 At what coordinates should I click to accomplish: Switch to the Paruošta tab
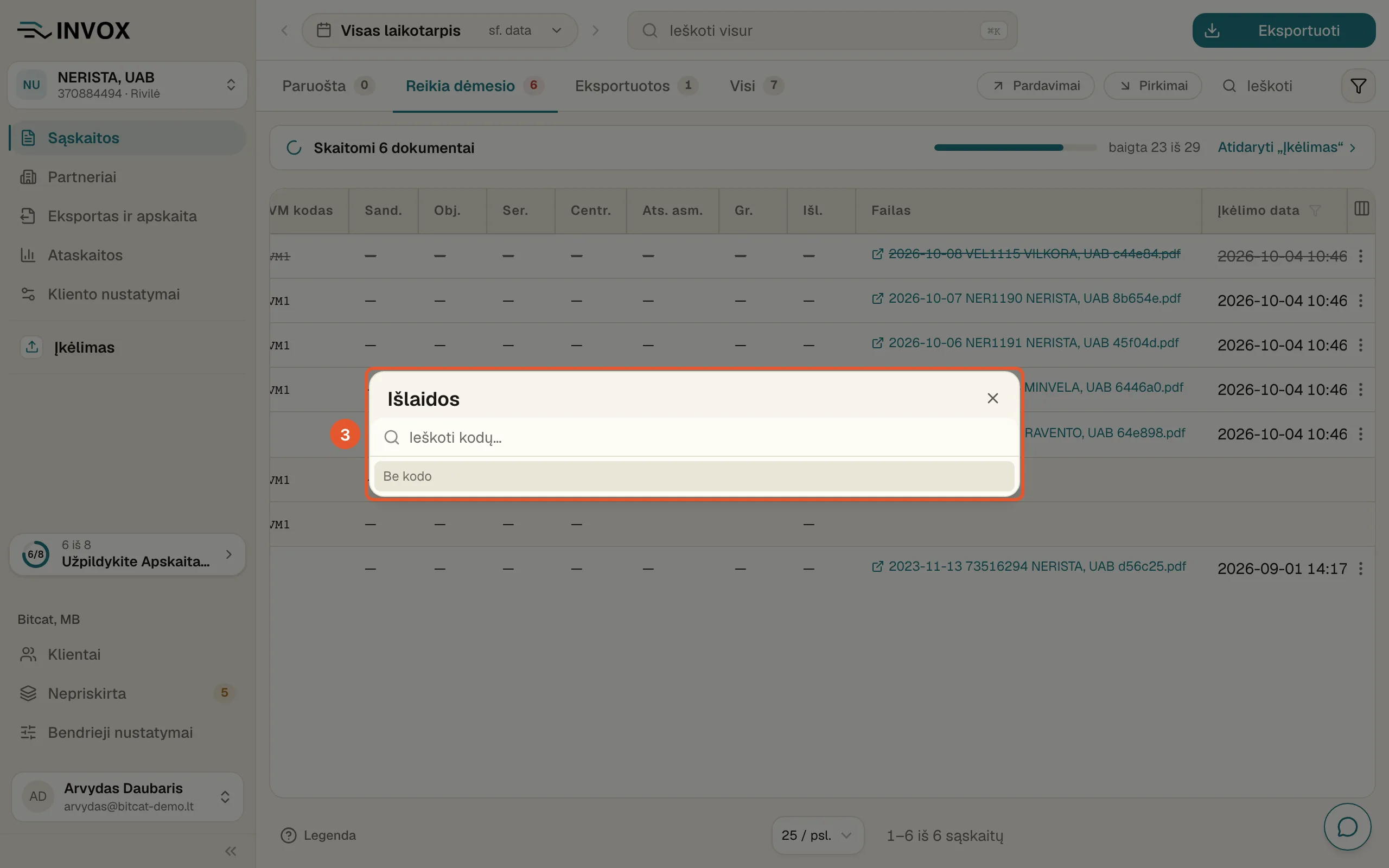point(328,86)
